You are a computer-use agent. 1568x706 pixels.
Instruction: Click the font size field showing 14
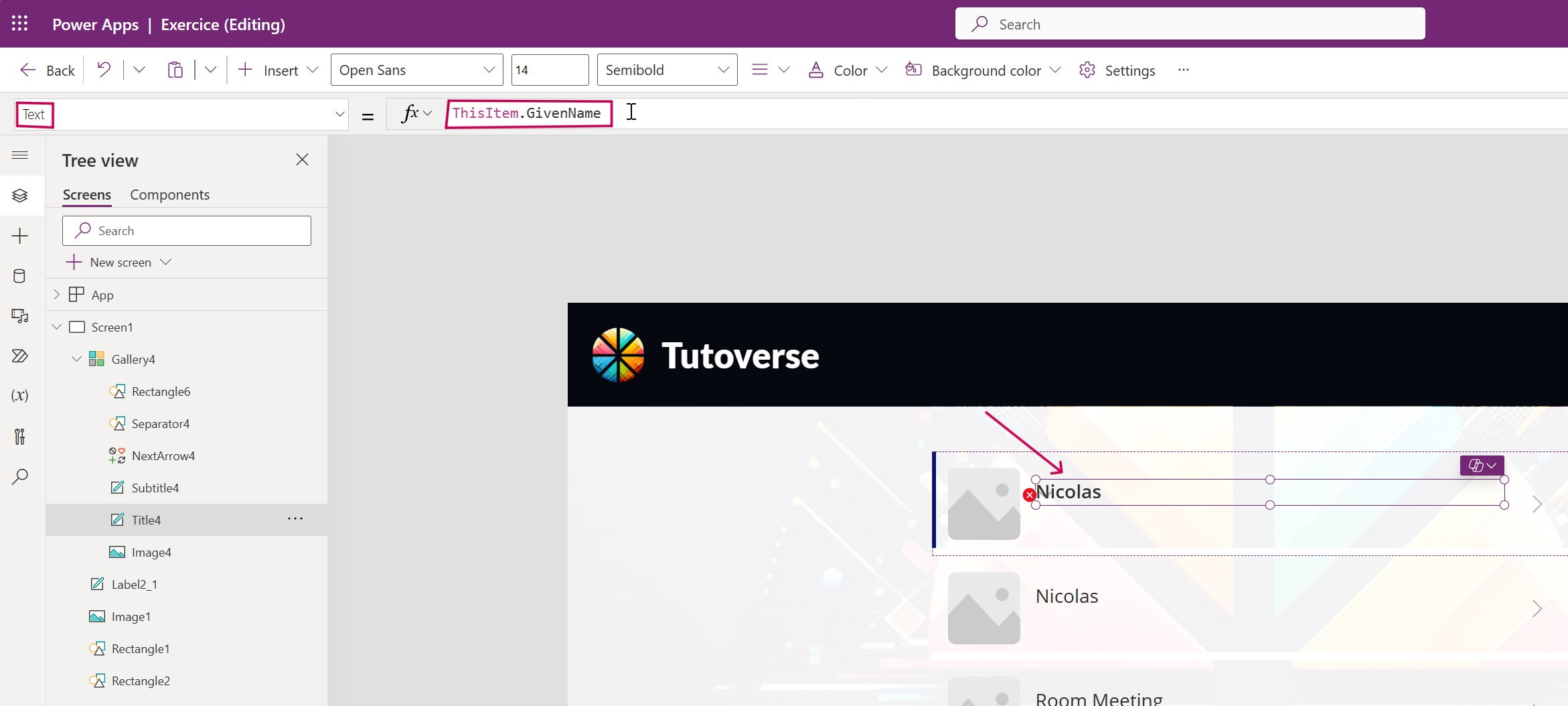tap(550, 70)
